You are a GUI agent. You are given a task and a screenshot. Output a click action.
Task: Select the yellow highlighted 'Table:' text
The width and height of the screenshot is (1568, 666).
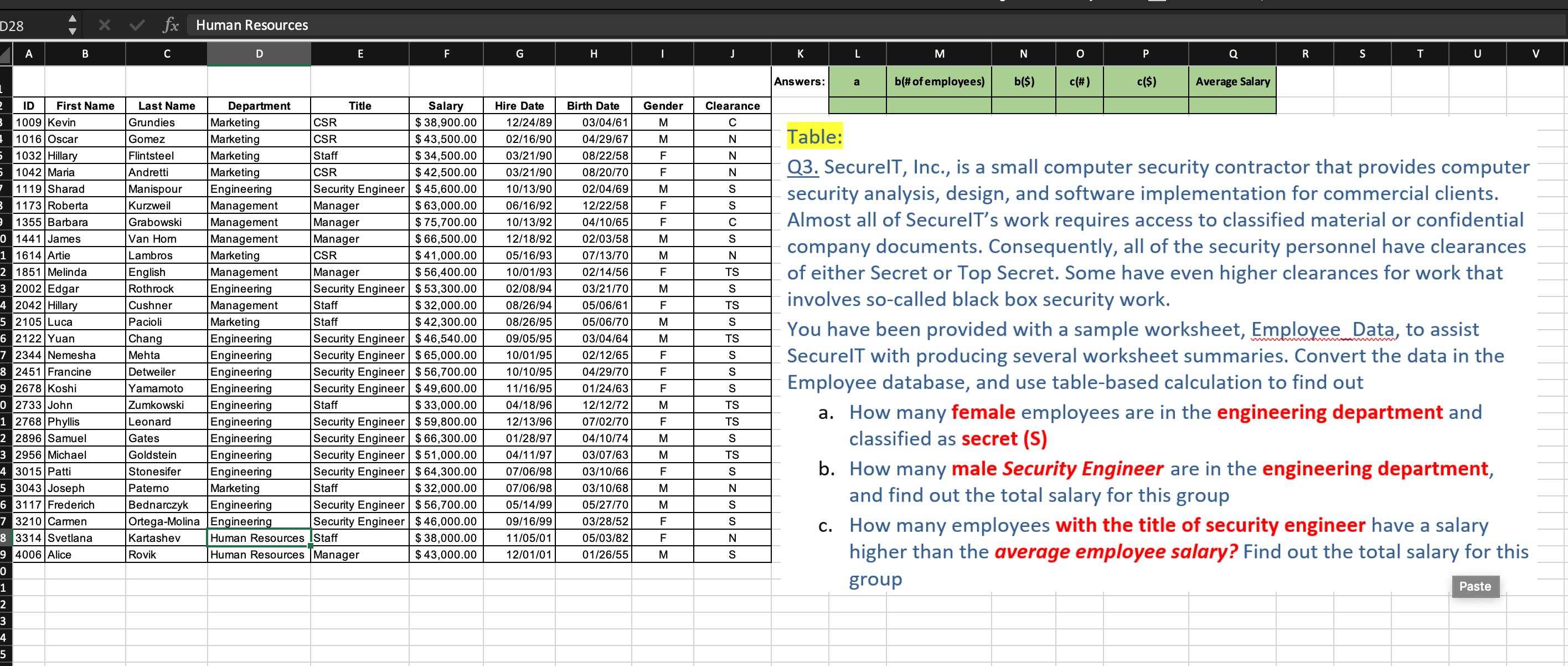pos(814,136)
